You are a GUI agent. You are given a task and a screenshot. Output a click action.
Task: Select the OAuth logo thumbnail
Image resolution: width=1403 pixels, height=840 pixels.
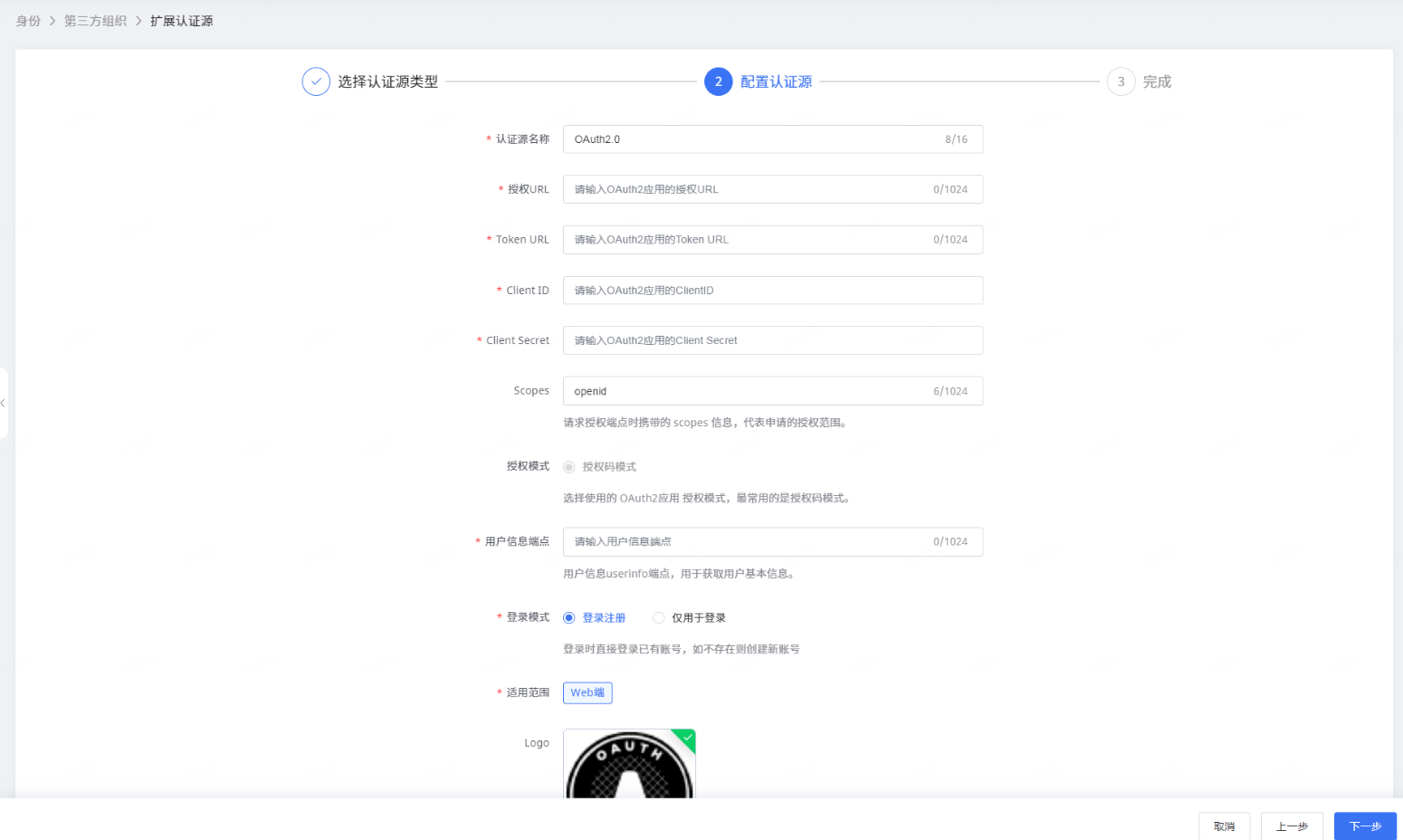[x=629, y=765]
